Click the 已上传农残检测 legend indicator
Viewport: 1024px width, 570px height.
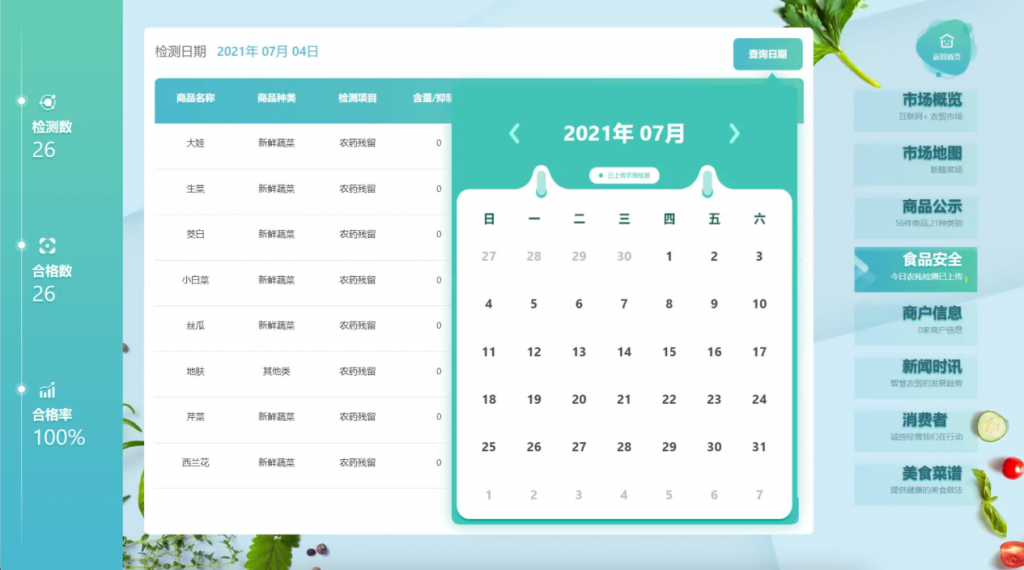pyautogui.click(x=623, y=176)
